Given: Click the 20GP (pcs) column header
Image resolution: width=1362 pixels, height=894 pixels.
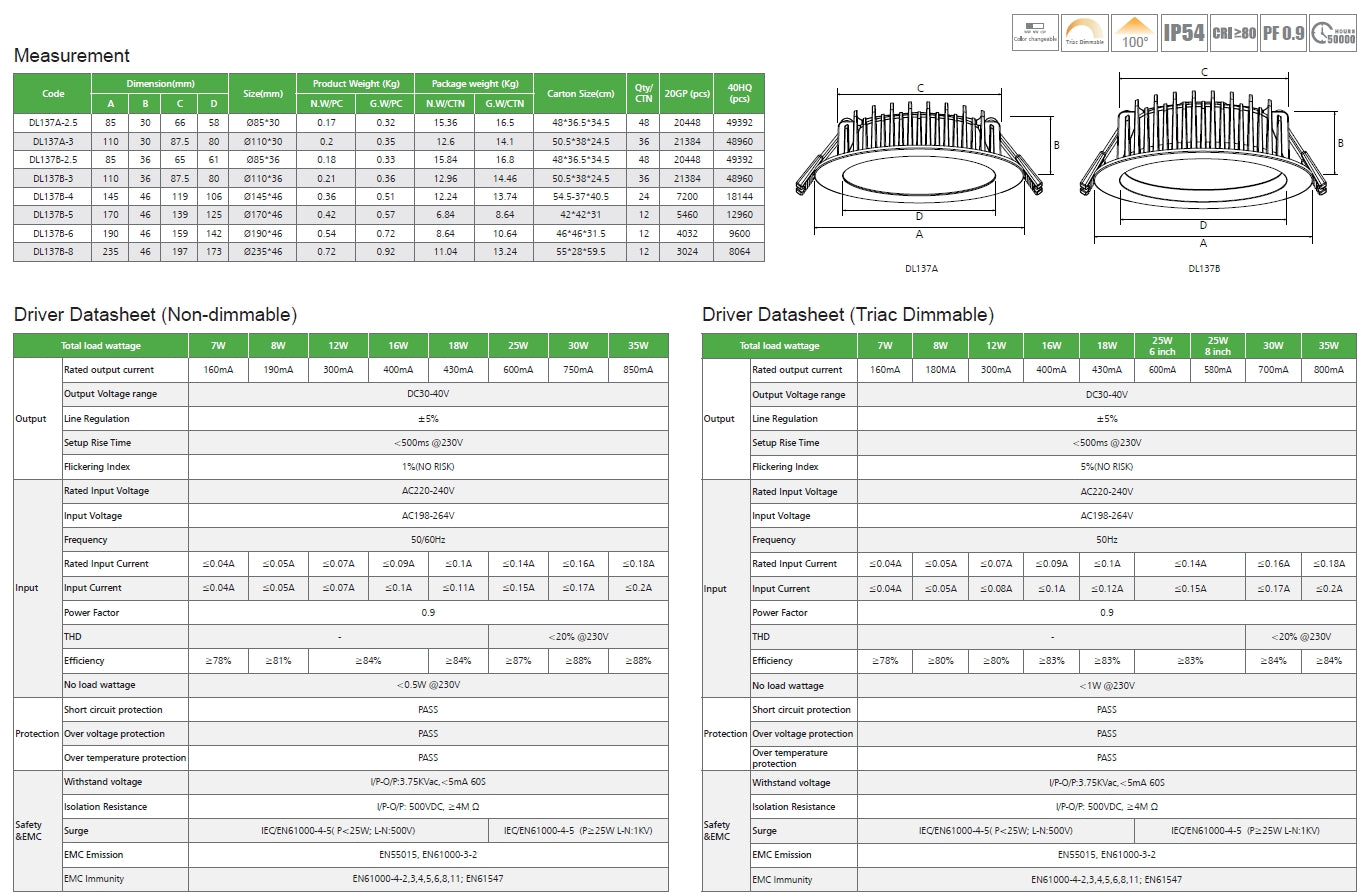Looking at the screenshot, I should coord(687,93).
